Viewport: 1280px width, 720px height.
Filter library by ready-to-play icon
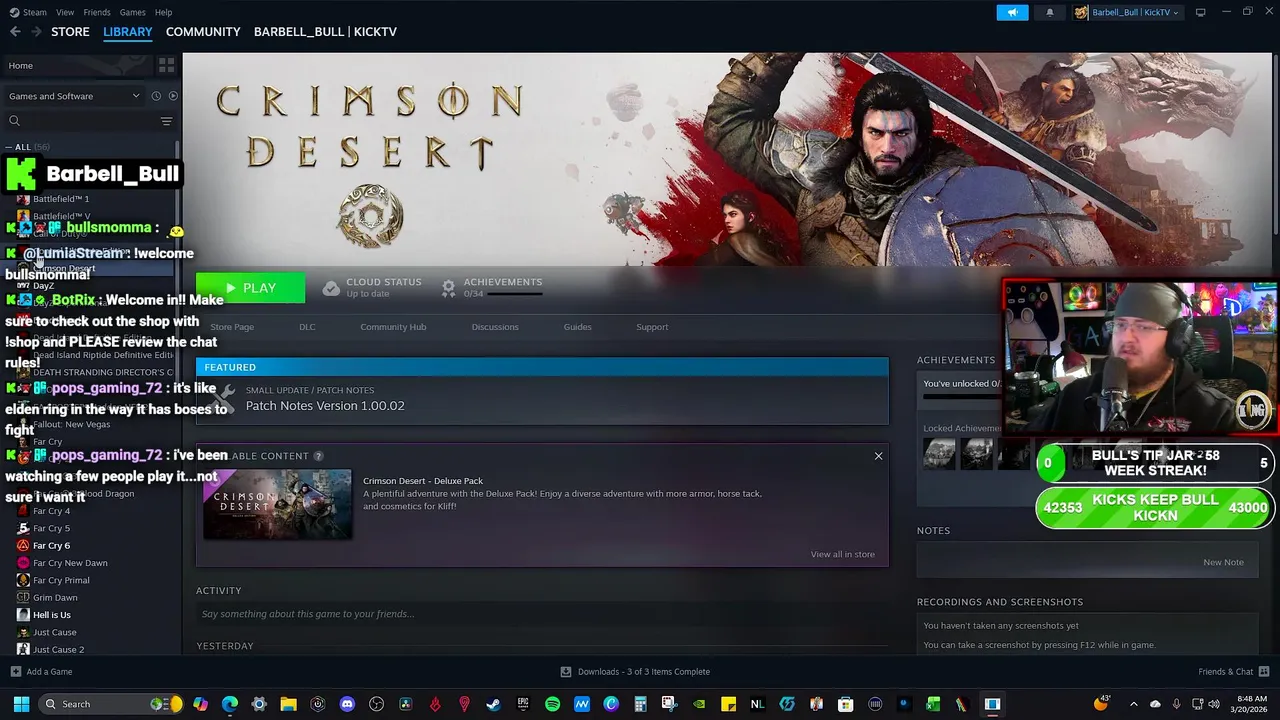(x=173, y=96)
